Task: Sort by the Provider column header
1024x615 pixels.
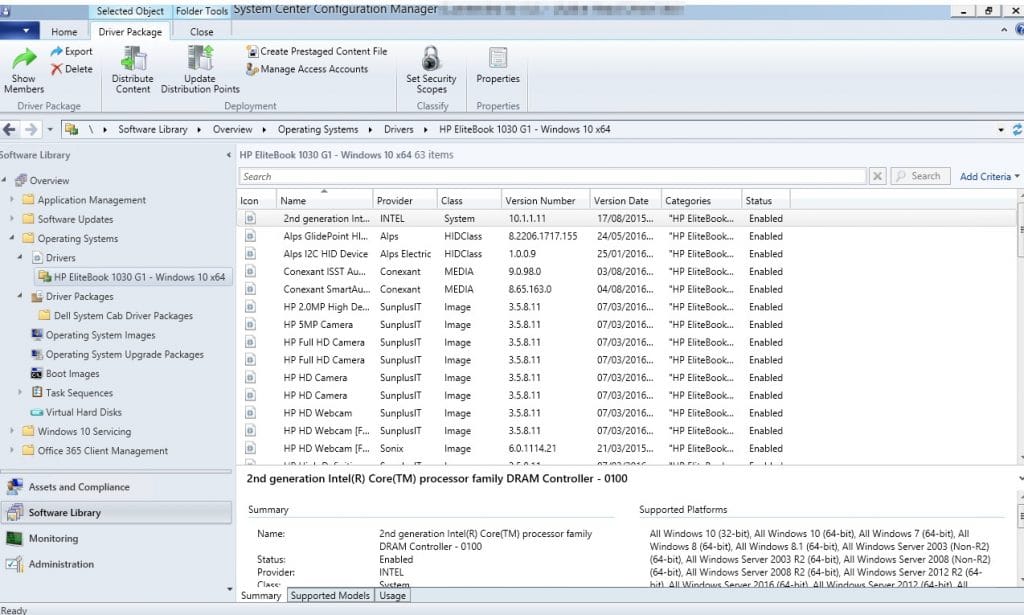Action: [x=405, y=200]
